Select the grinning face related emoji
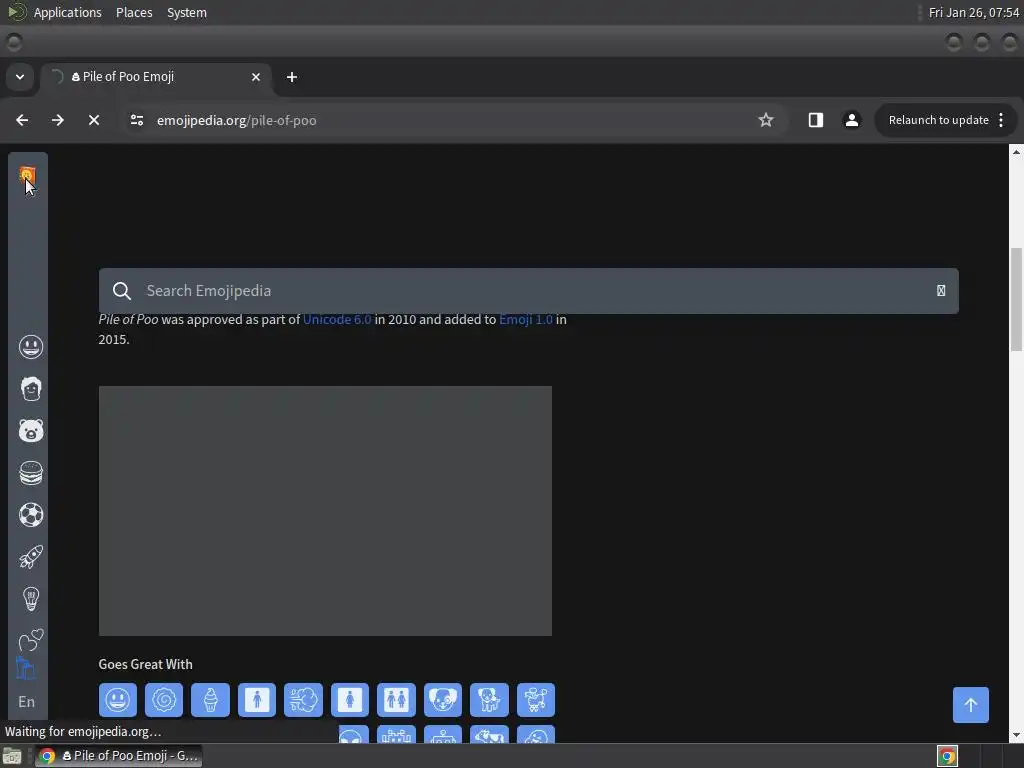The image size is (1024, 768). (x=118, y=700)
